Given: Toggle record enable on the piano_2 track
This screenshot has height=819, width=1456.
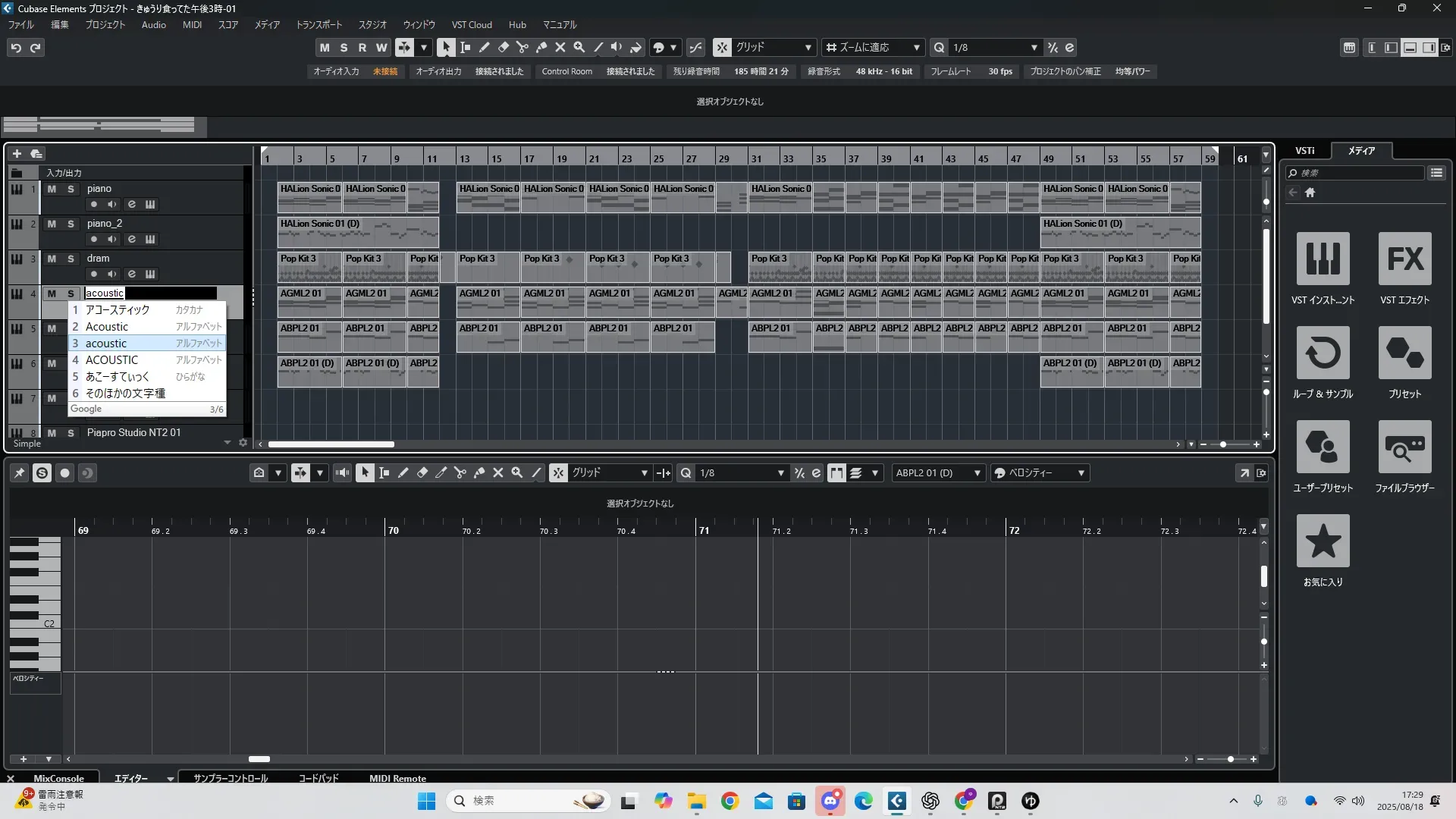Looking at the screenshot, I should [x=93, y=239].
